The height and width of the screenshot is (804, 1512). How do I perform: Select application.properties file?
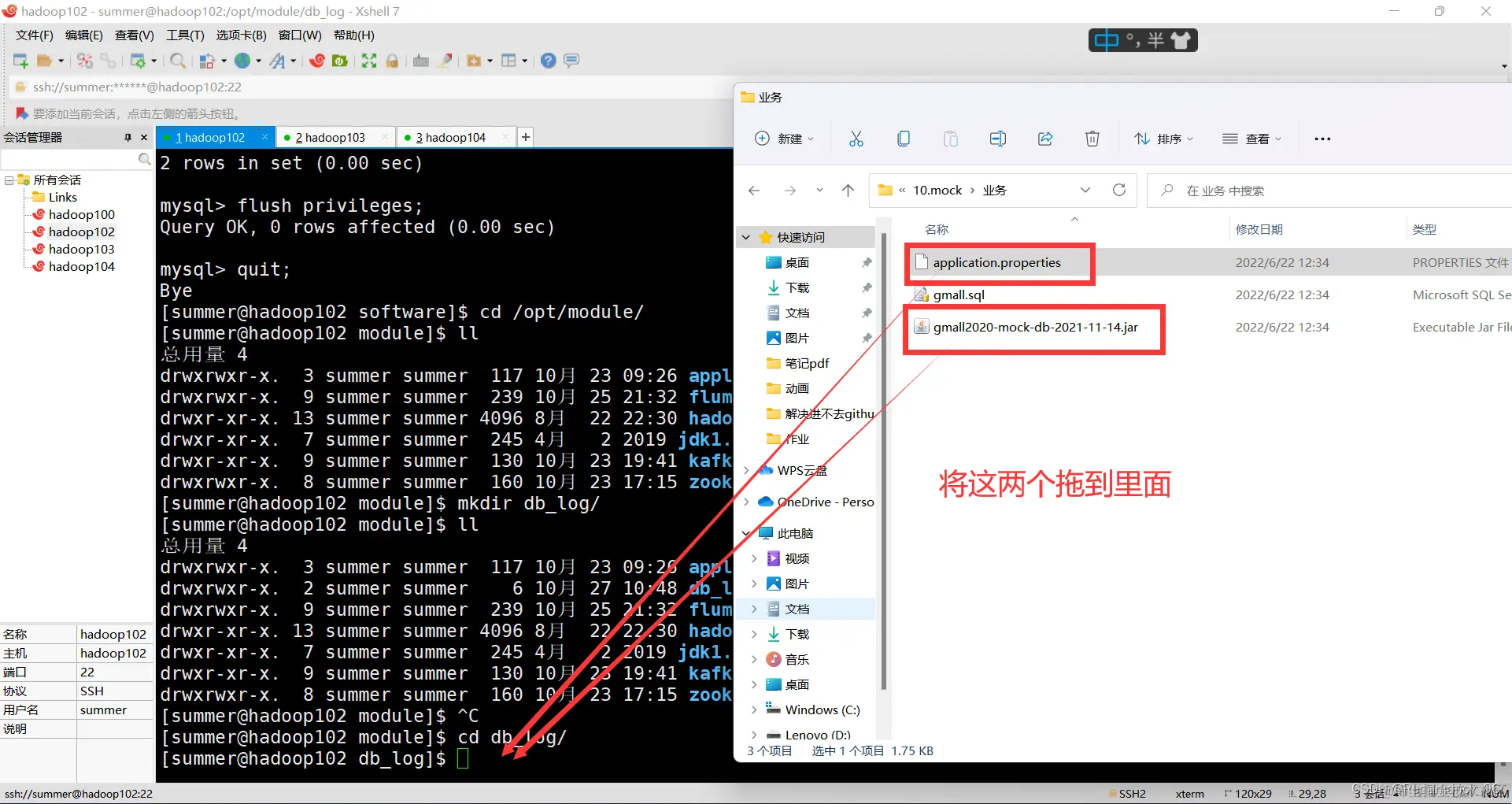(996, 262)
